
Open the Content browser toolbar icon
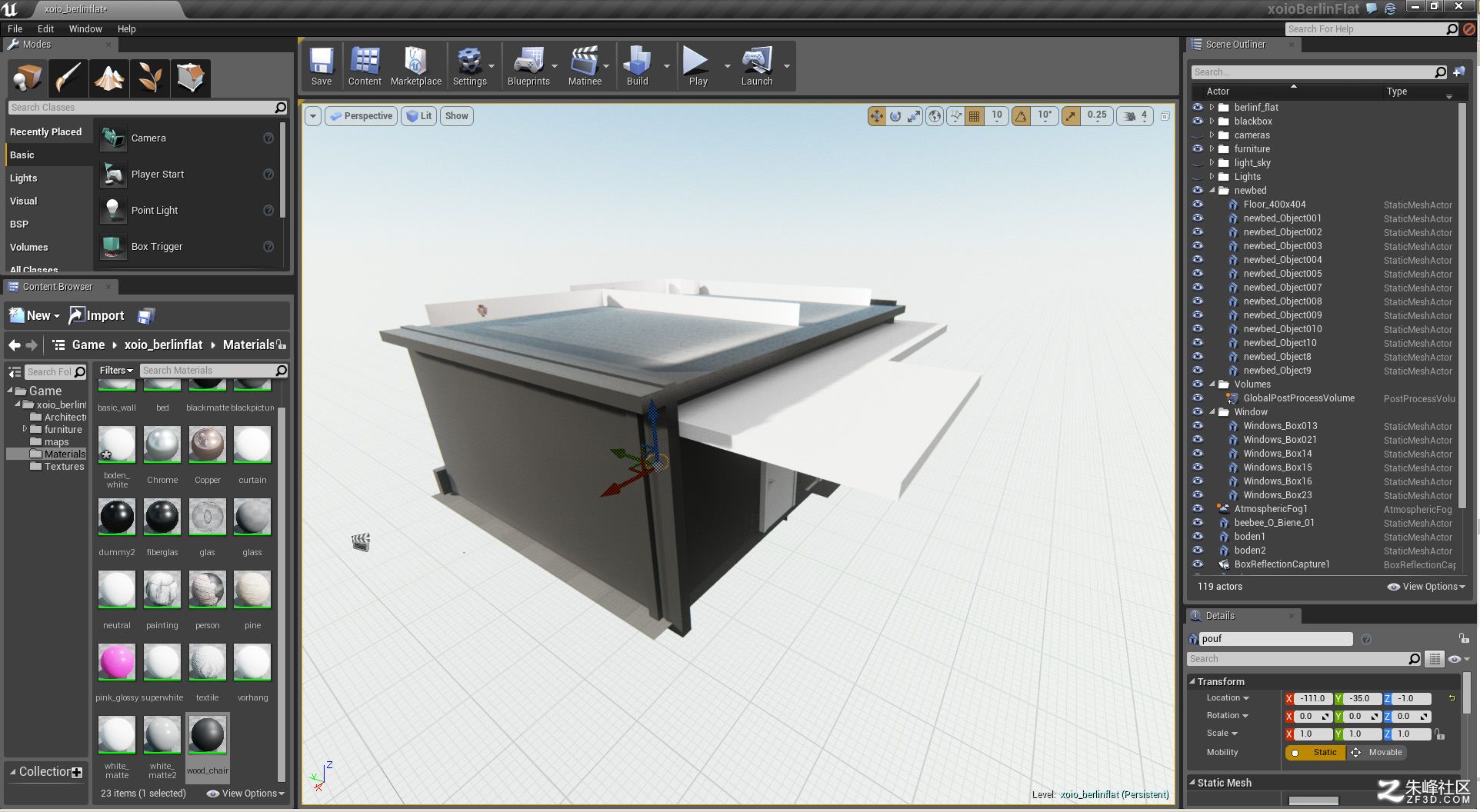click(x=365, y=67)
